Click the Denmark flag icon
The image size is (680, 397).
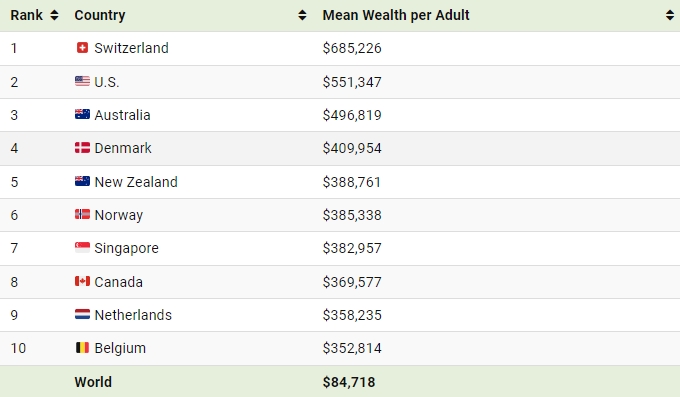tap(82, 148)
